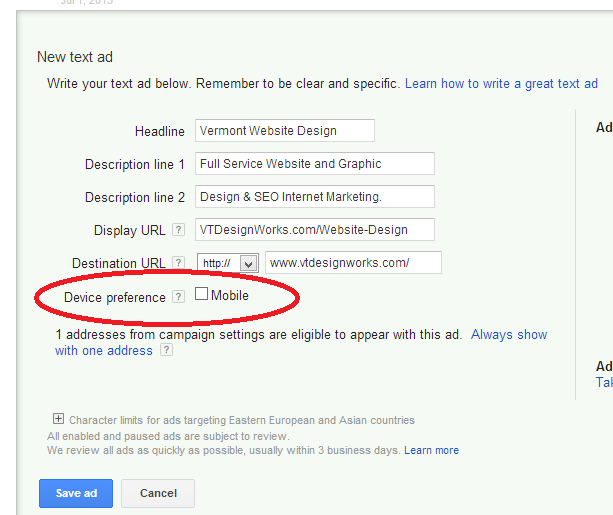This screenshot has width=613, height=515.
Task: Open the Display URL help icon
Action: pos(178,230)
